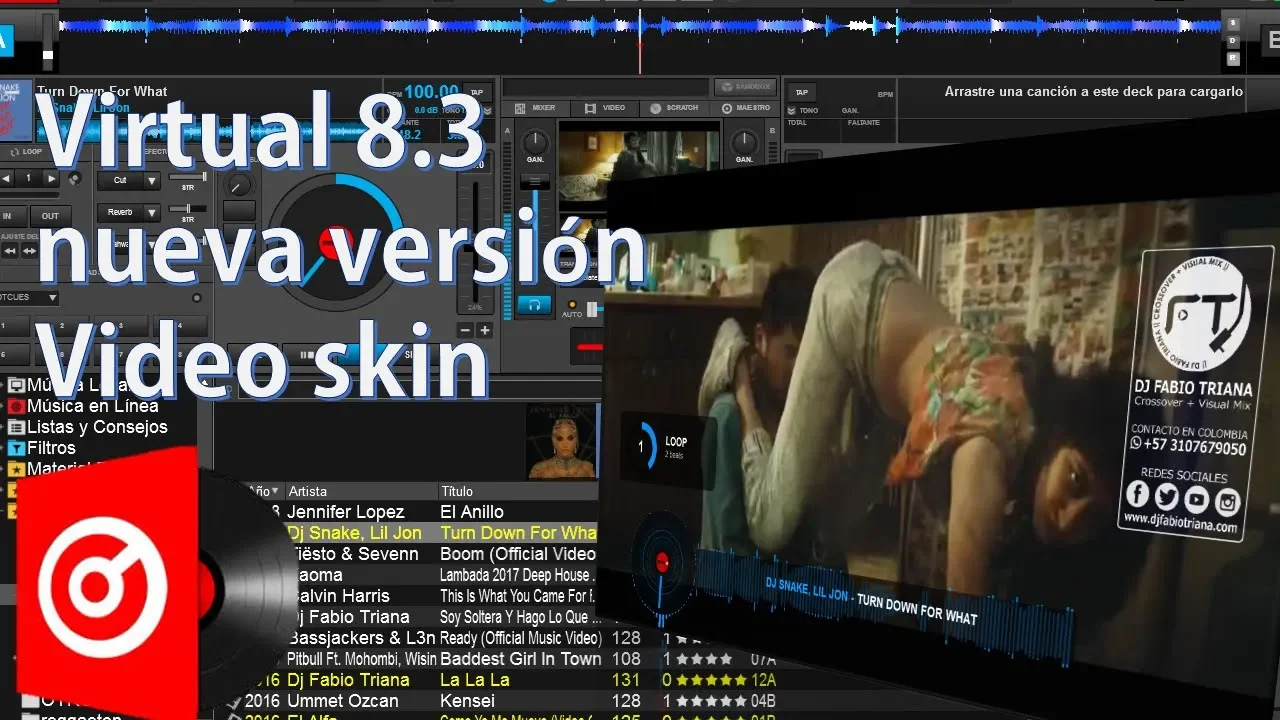Trigger hotcue pad 1
The width and height of the screenshot is (1280, 720).
tap(14, 327)
